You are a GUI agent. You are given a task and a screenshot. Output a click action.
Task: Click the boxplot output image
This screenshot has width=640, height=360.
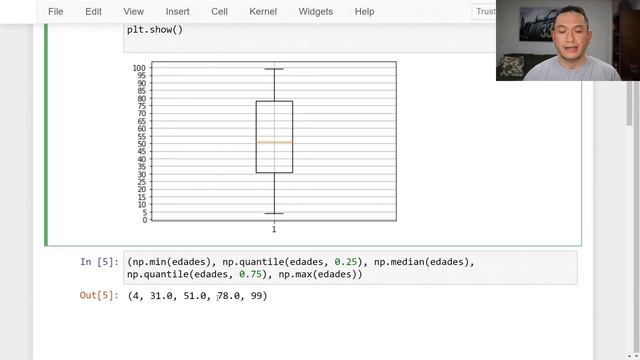[x=264, y=147]
